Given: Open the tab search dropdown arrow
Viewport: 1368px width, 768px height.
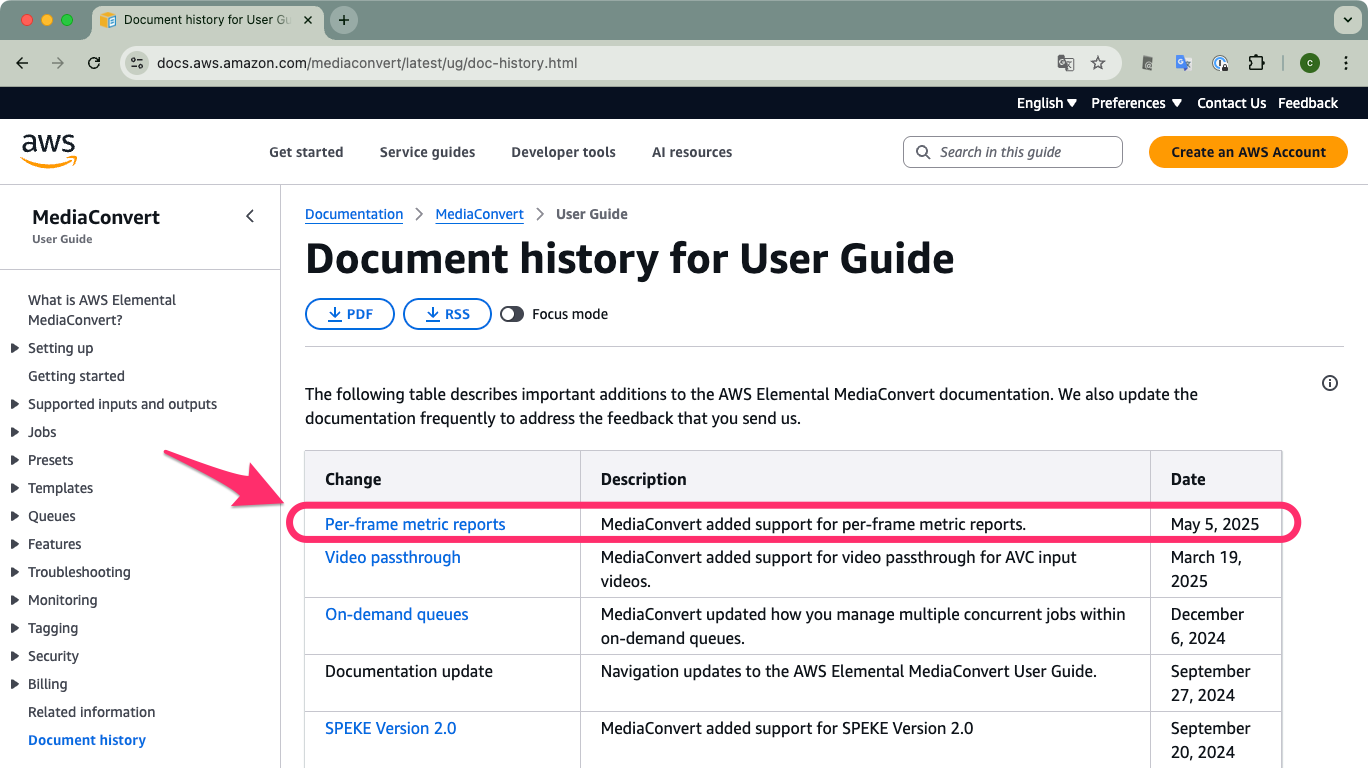Looking at the screenshot, I should click(x=1346, y=20).
